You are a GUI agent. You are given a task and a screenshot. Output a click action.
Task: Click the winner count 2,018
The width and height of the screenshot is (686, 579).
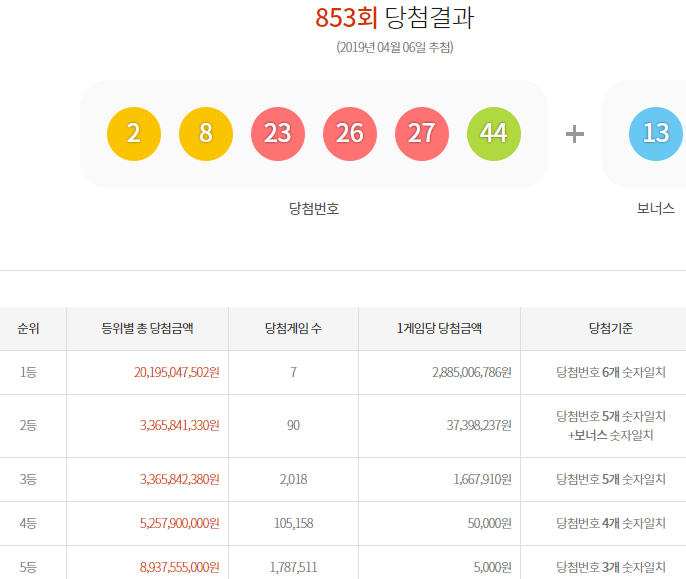click(x=293, y=480)
